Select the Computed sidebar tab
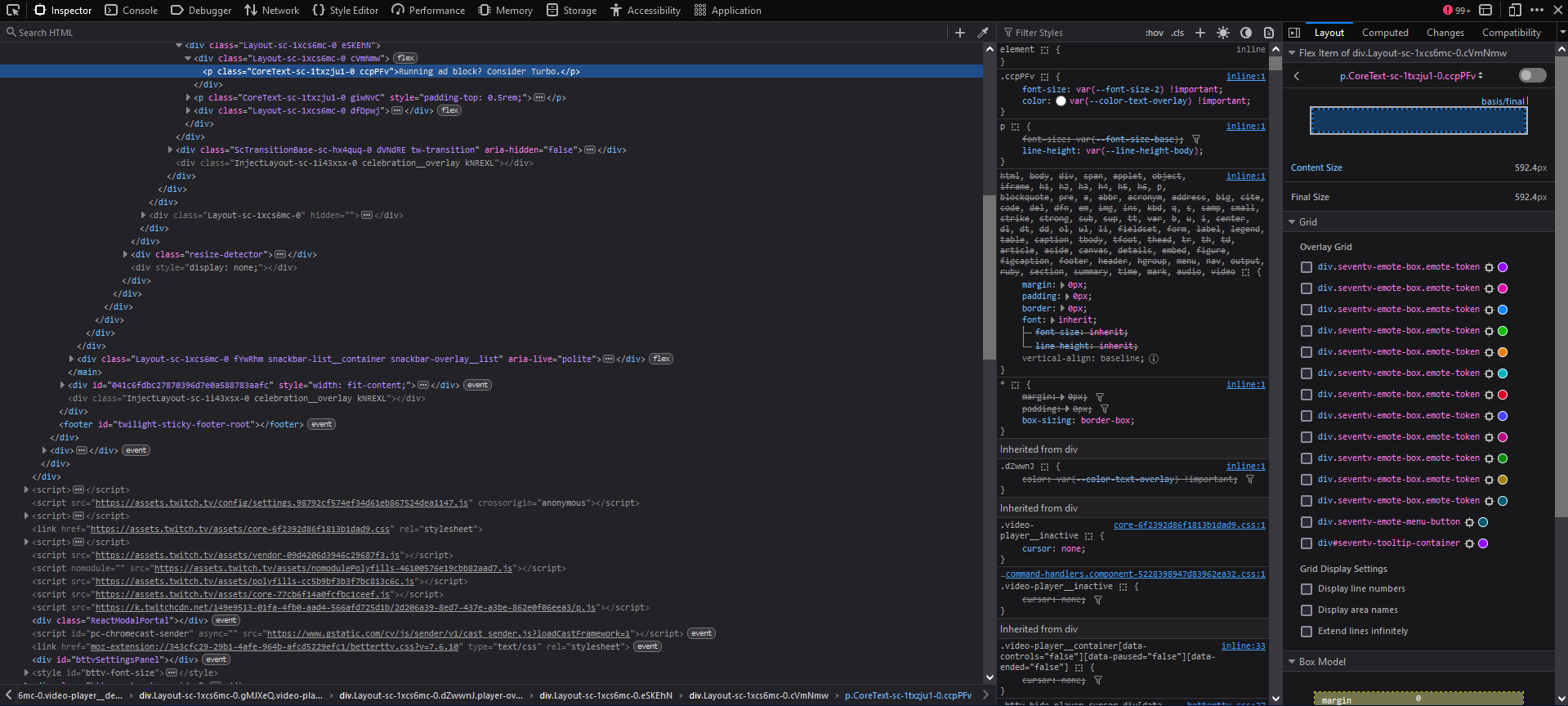 tap(1385, 33)
